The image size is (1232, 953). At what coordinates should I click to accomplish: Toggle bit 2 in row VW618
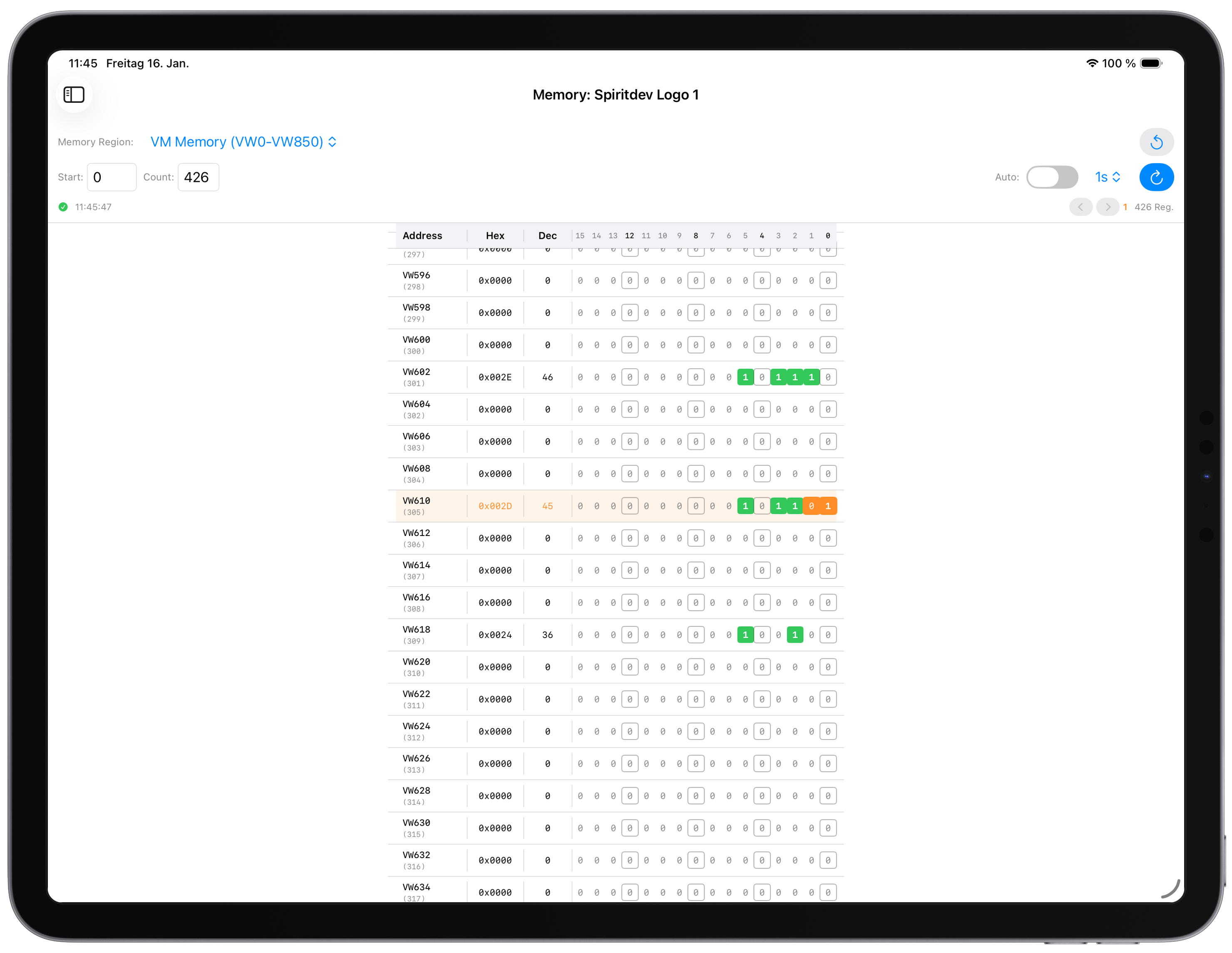795,634
